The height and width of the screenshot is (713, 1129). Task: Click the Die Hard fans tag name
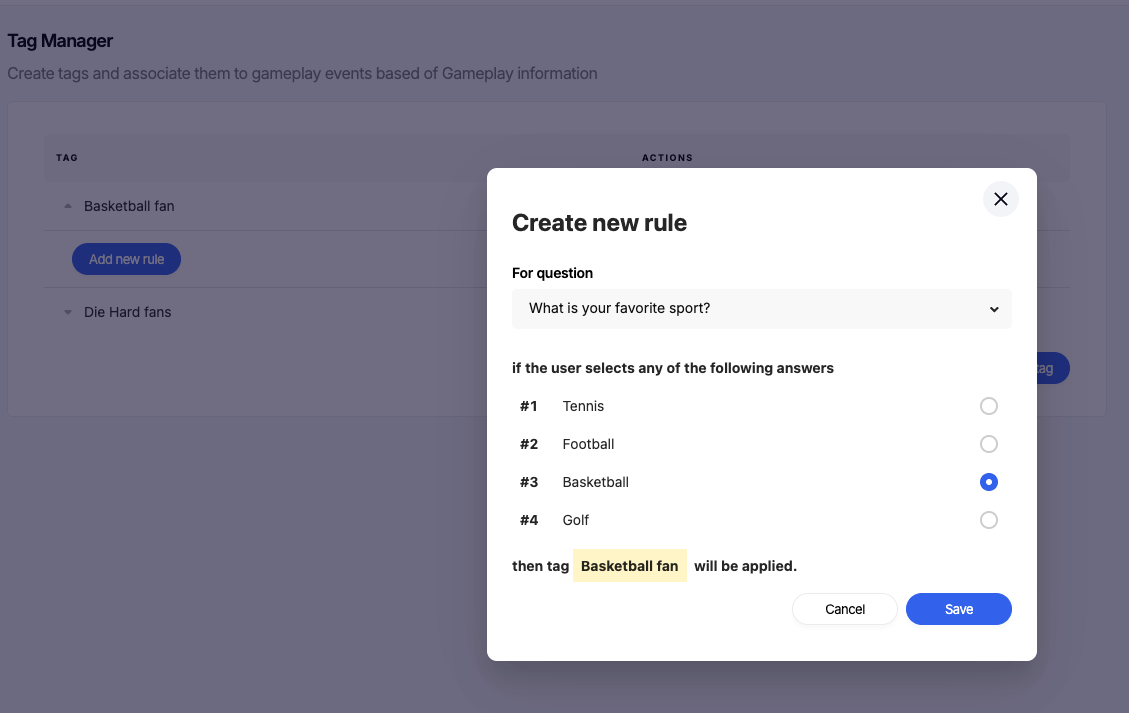click(x=127, y=312)
